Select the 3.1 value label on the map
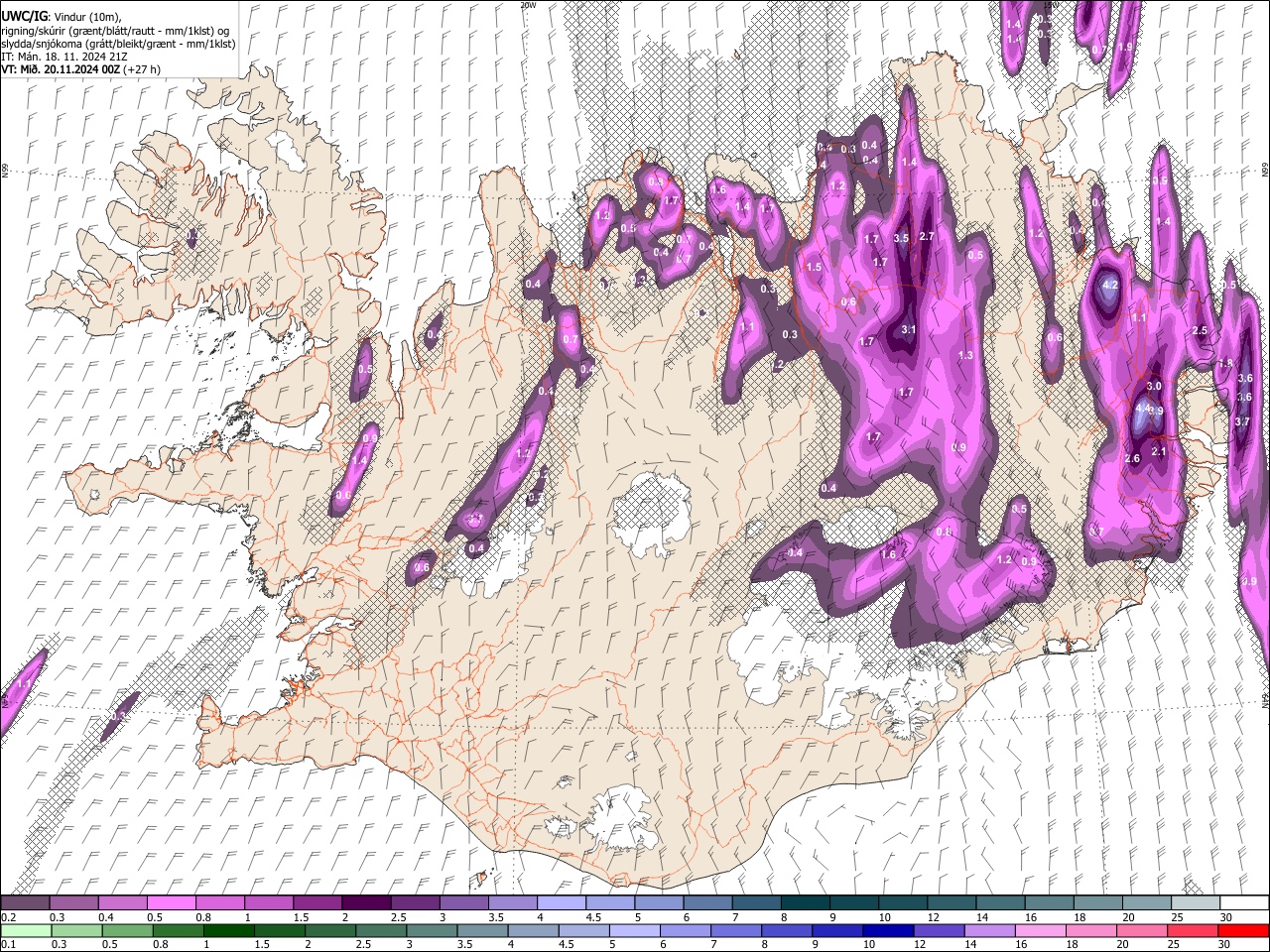 click(909, 329)
